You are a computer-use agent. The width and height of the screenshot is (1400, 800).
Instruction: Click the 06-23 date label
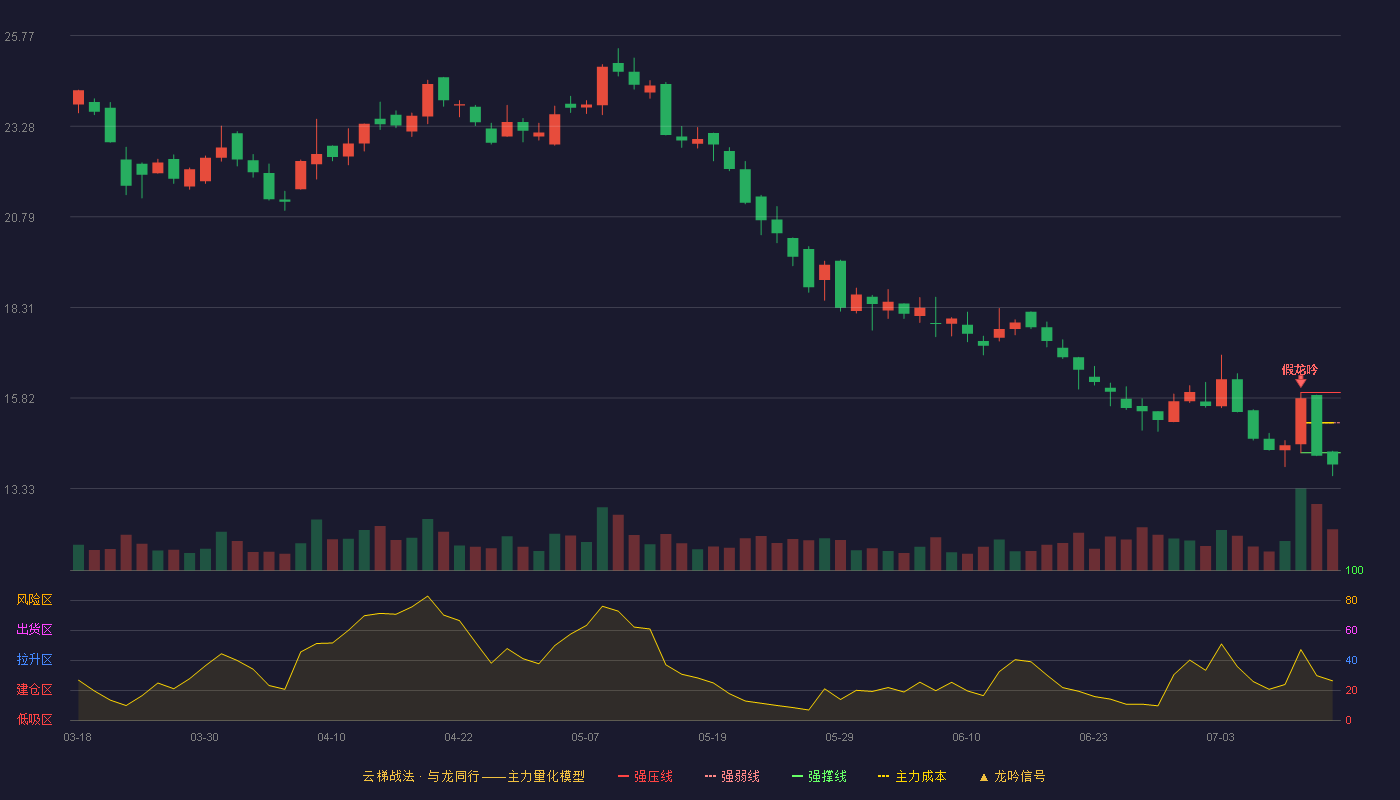point(1093,737)
